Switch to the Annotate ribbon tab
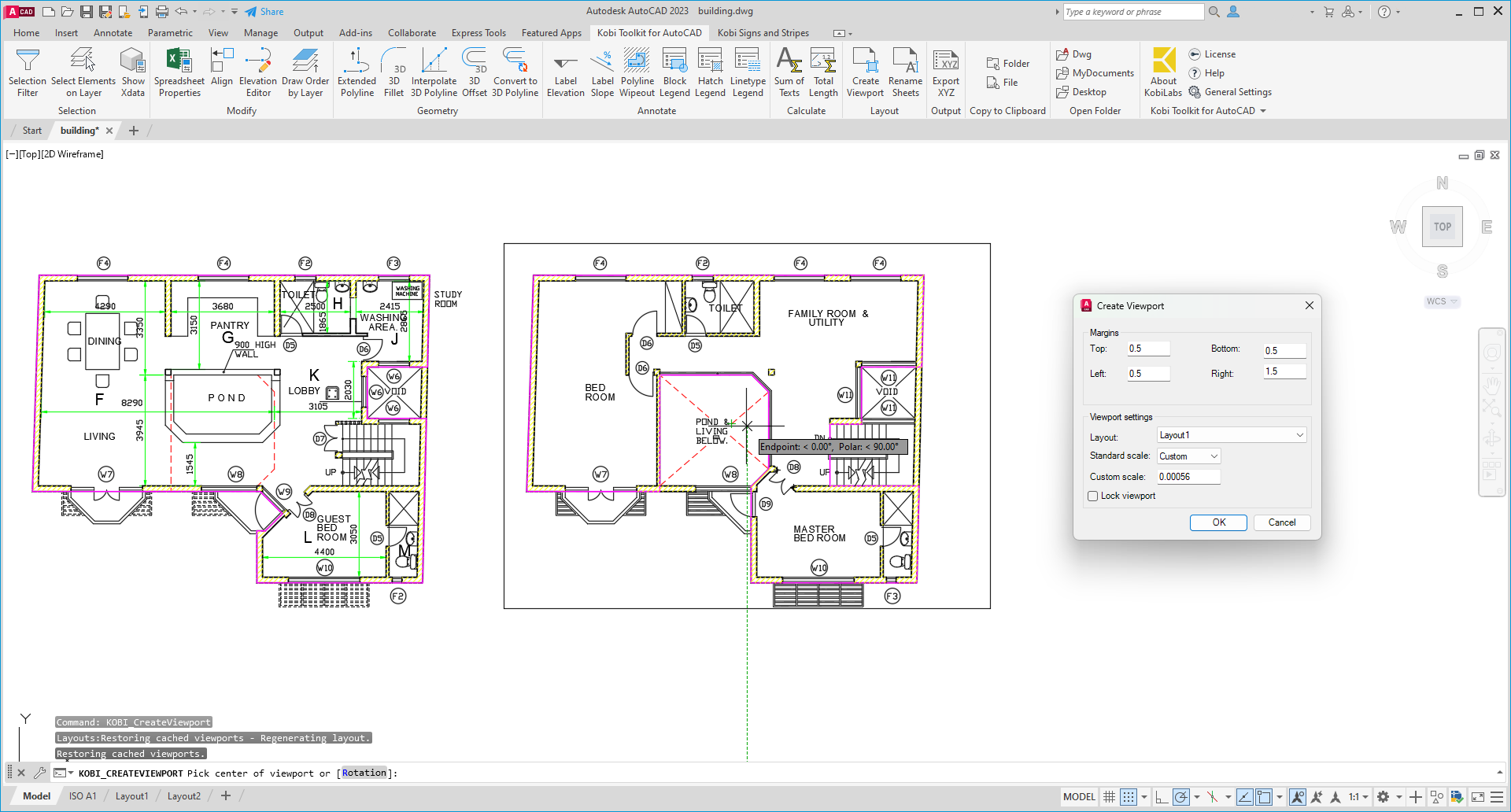This screenshot has height=812, width=1511. pyautogui.click(x=113, y=33)
